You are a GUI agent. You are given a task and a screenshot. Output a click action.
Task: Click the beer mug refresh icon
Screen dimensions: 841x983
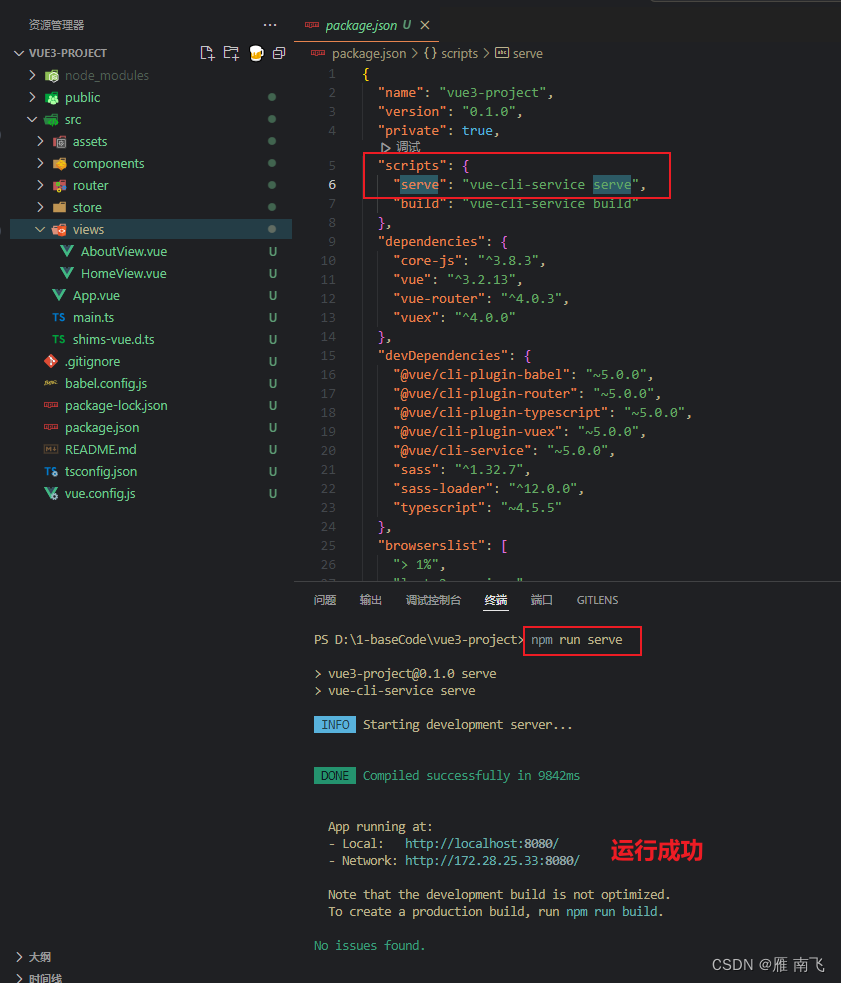point(255,52)
